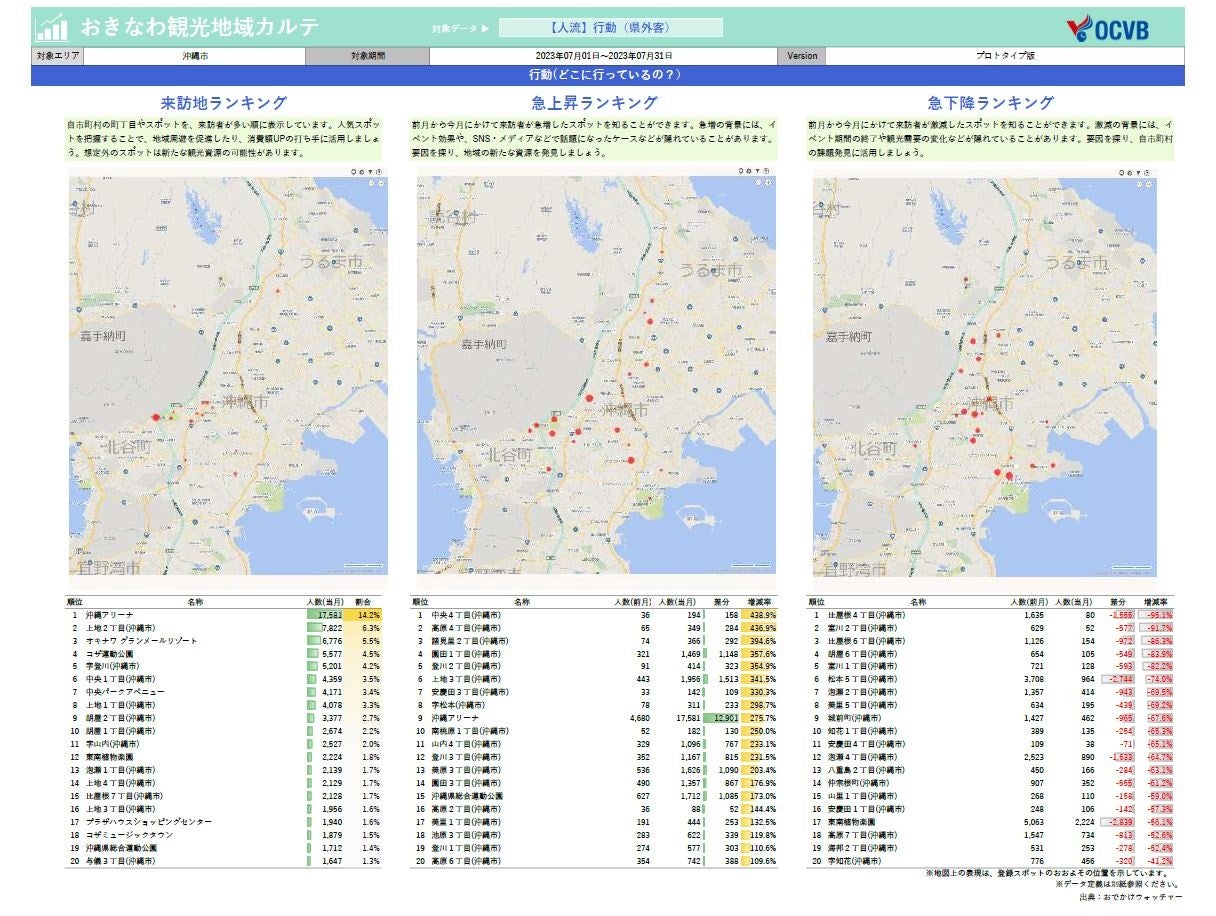This screenshot has height=916, width=1216.
Task: Open the 【人流】行動（県外客） data selector
Action: (x=610, y=28)
